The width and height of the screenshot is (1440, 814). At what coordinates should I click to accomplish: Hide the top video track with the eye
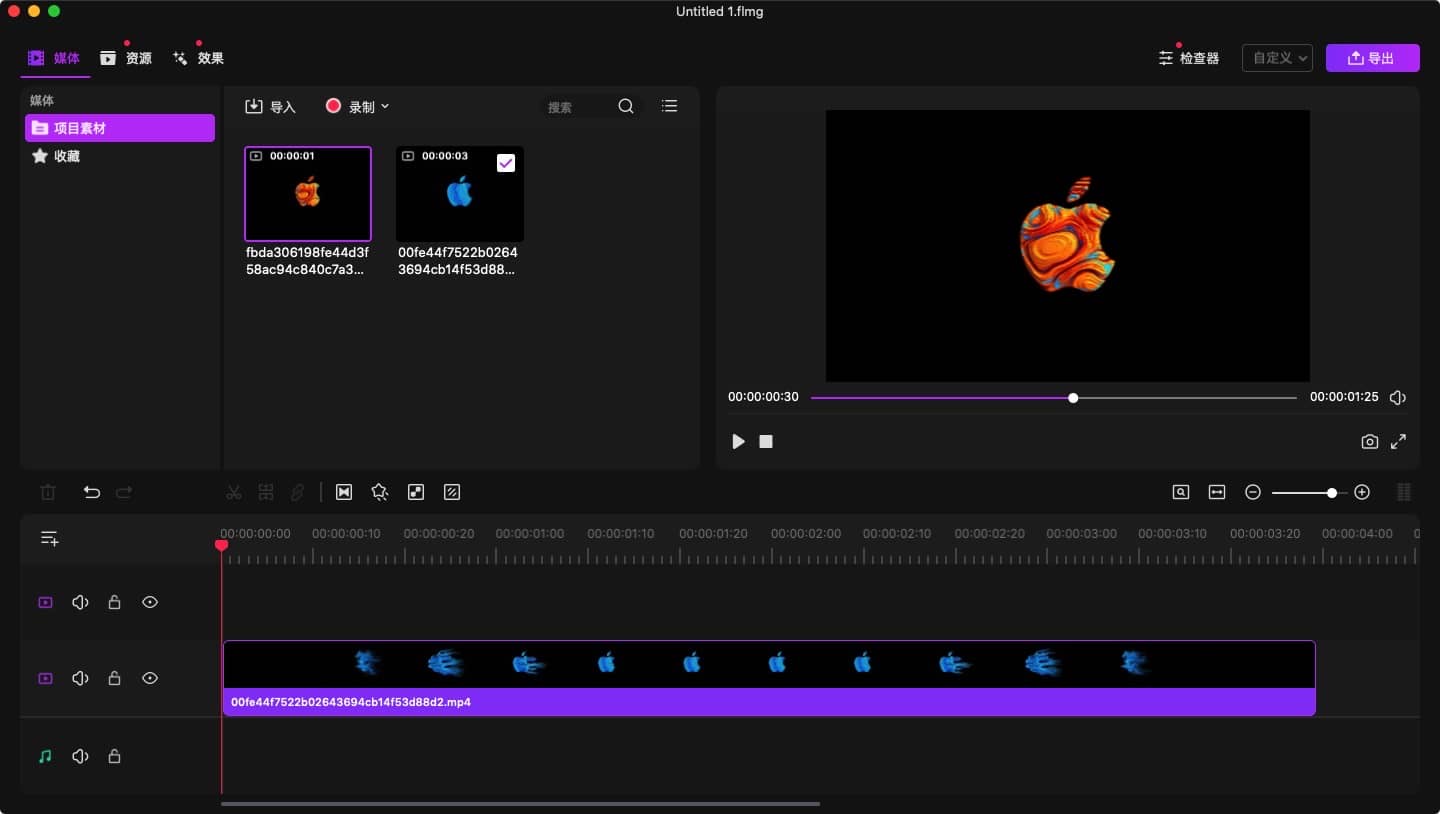pos(150,602)
